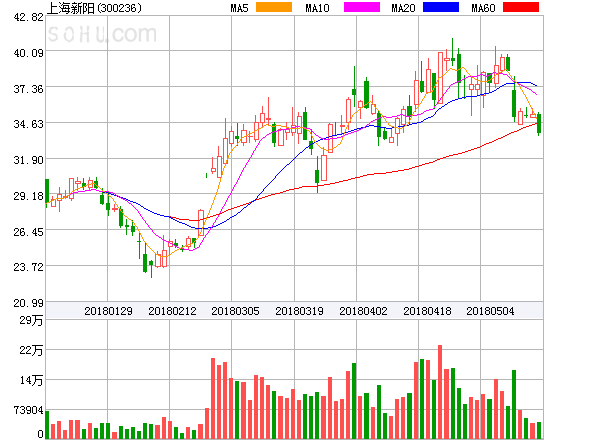Click the 20180319 date label
The width and height of the screenshot is (600, 440).
[299, 311]
